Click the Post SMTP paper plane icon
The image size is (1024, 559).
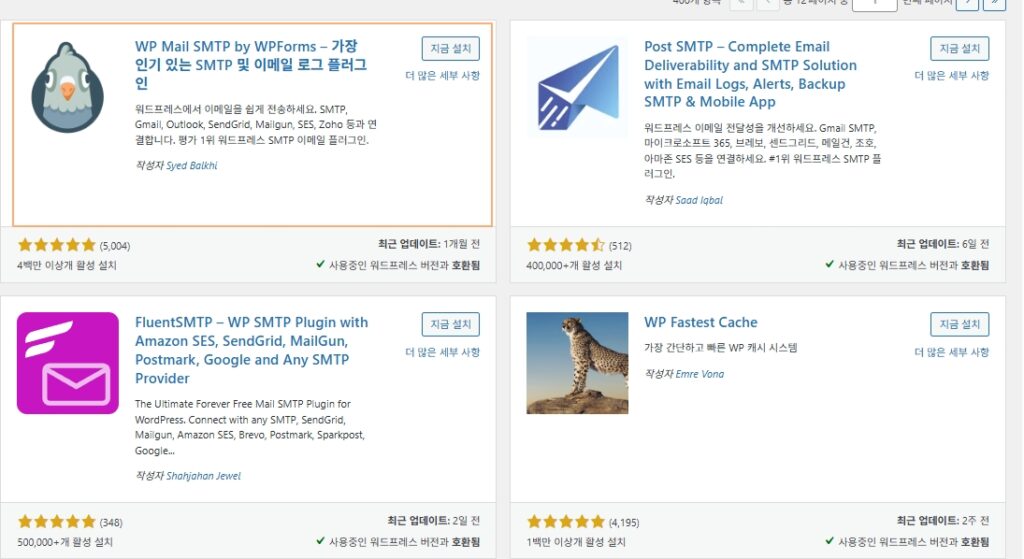click(577, 87)
